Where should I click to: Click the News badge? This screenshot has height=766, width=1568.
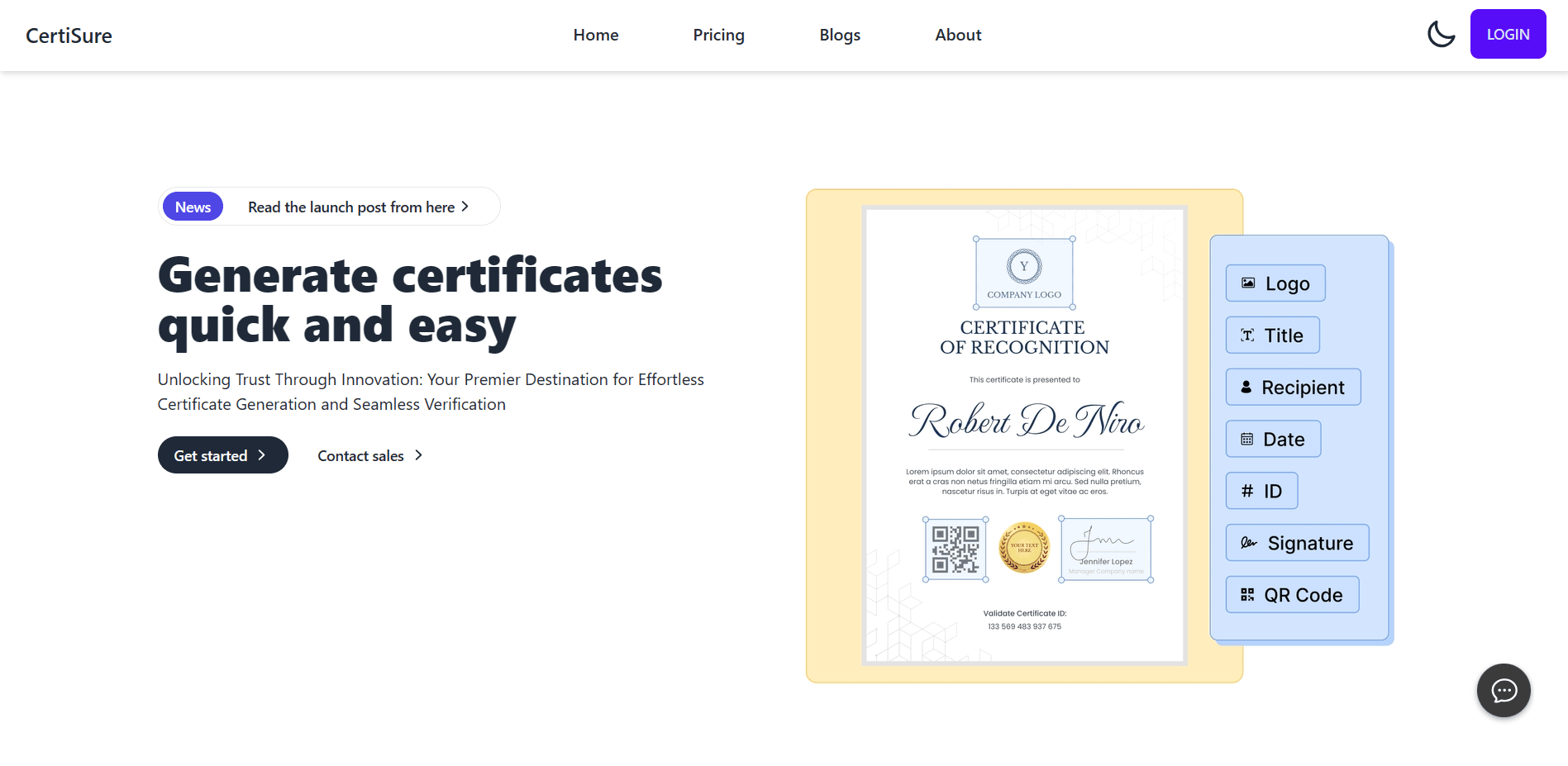192,207
